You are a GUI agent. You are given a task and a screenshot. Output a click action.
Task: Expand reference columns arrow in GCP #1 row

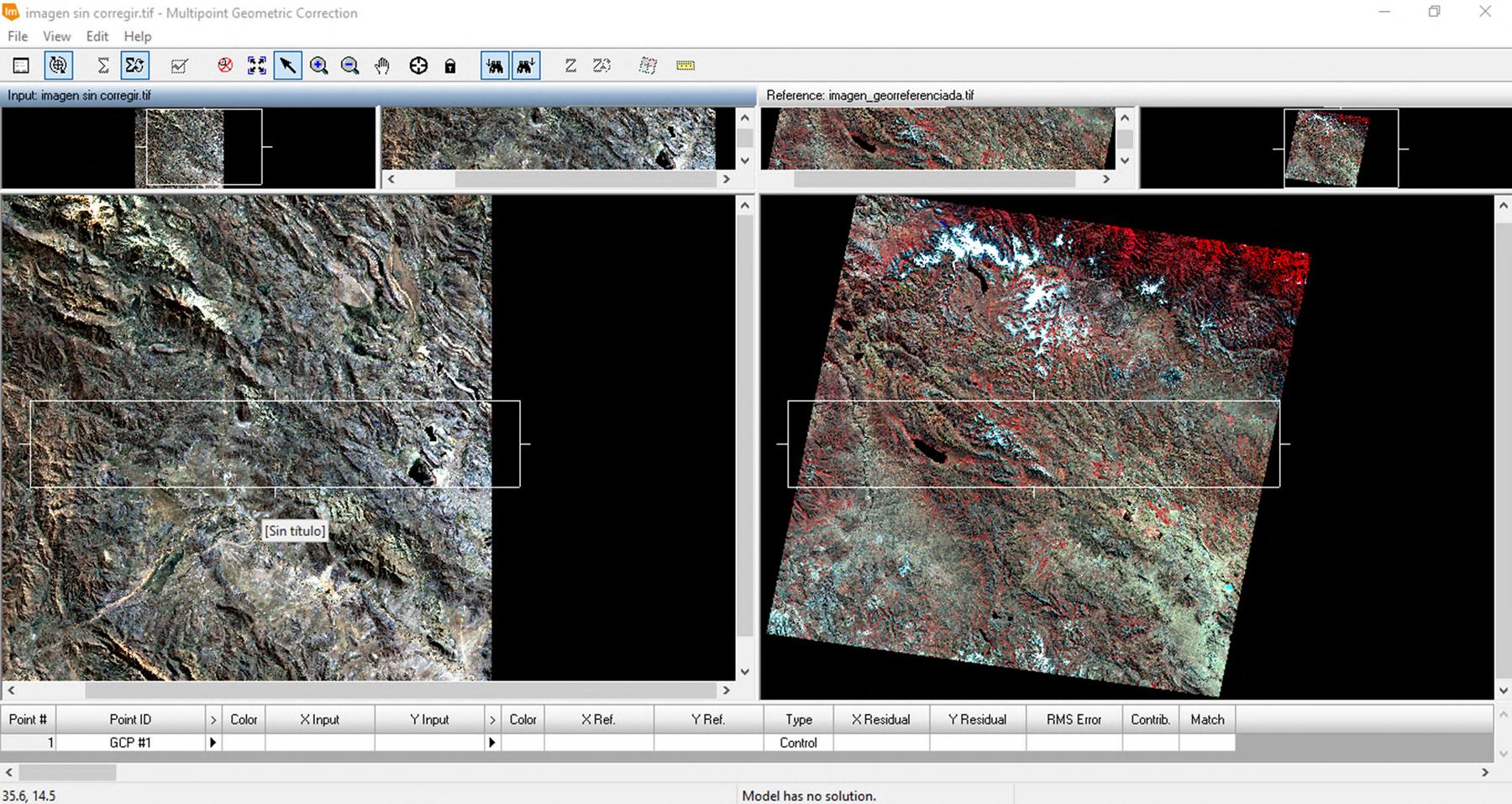pos(492,743)
